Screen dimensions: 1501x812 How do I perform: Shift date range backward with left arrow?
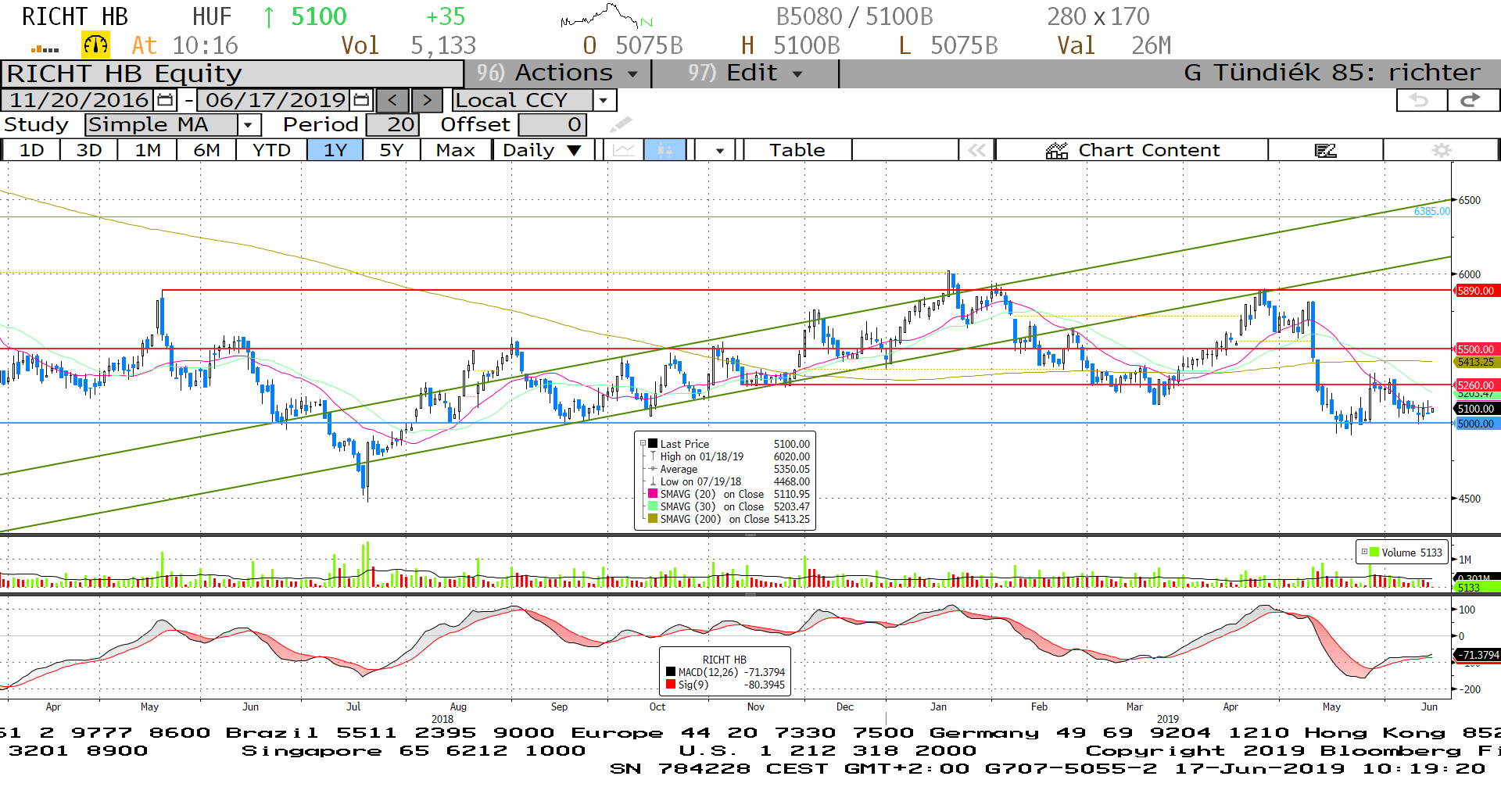pyautogui.click(x=392, y=100)
